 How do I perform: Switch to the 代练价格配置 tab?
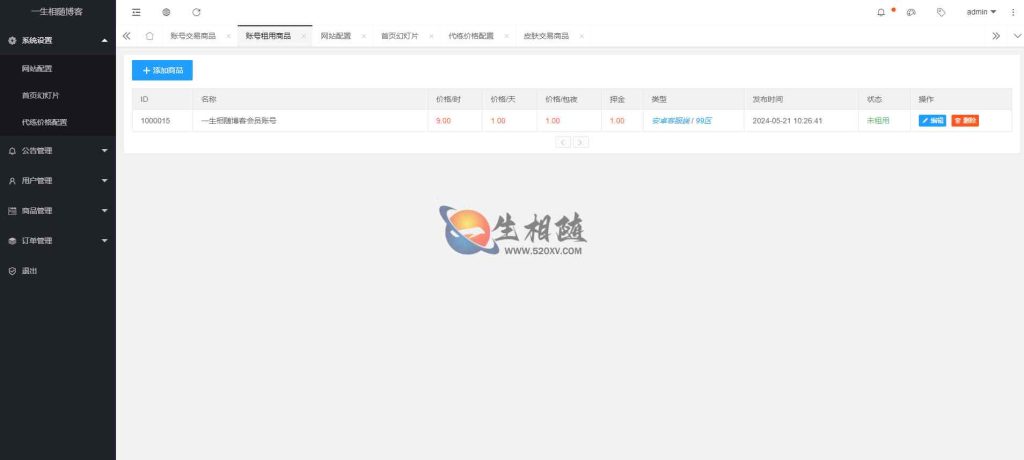point(471,36)
